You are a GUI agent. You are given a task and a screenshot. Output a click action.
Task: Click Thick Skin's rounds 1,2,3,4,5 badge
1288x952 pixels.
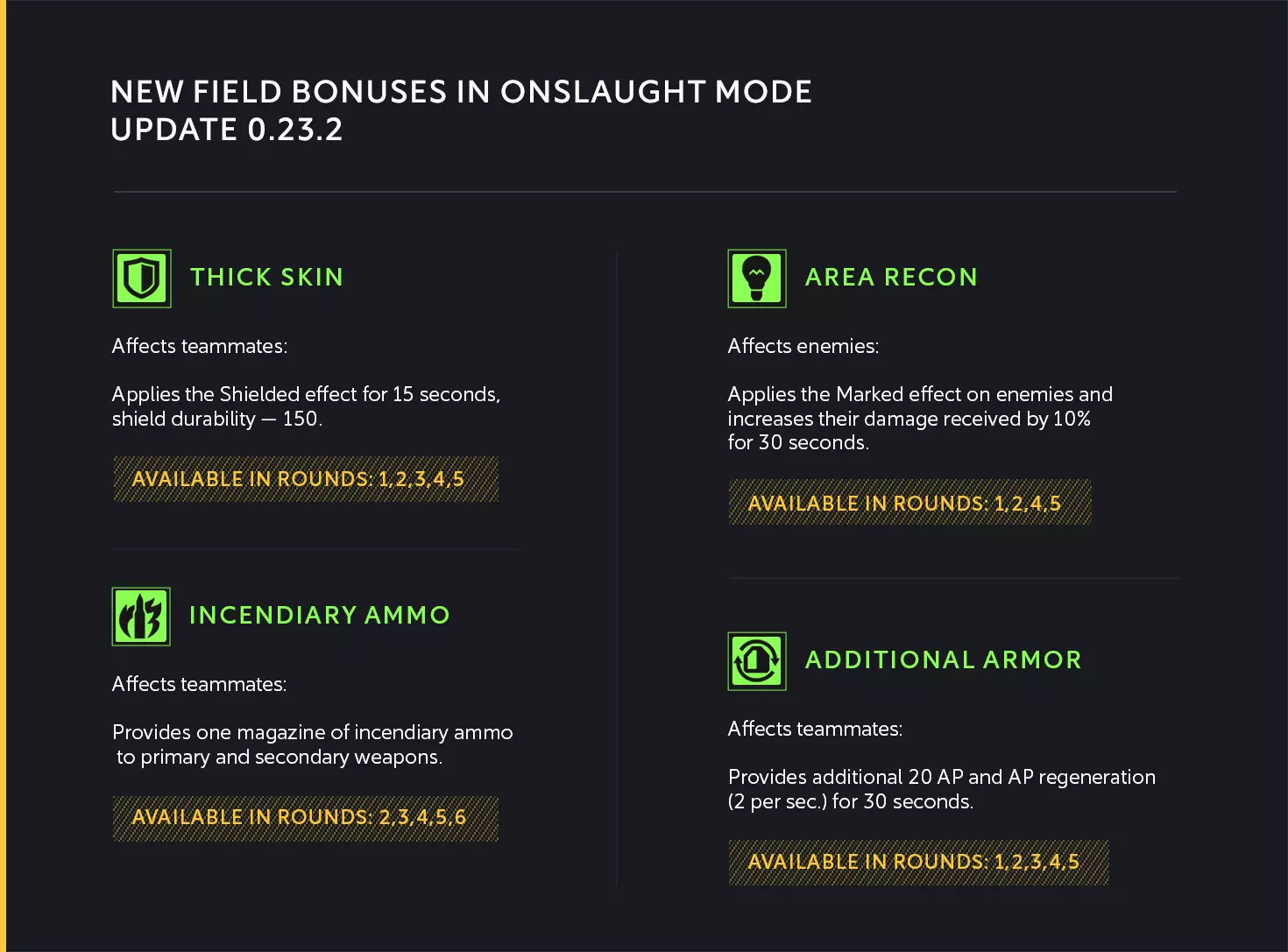[x=306, y=479]
